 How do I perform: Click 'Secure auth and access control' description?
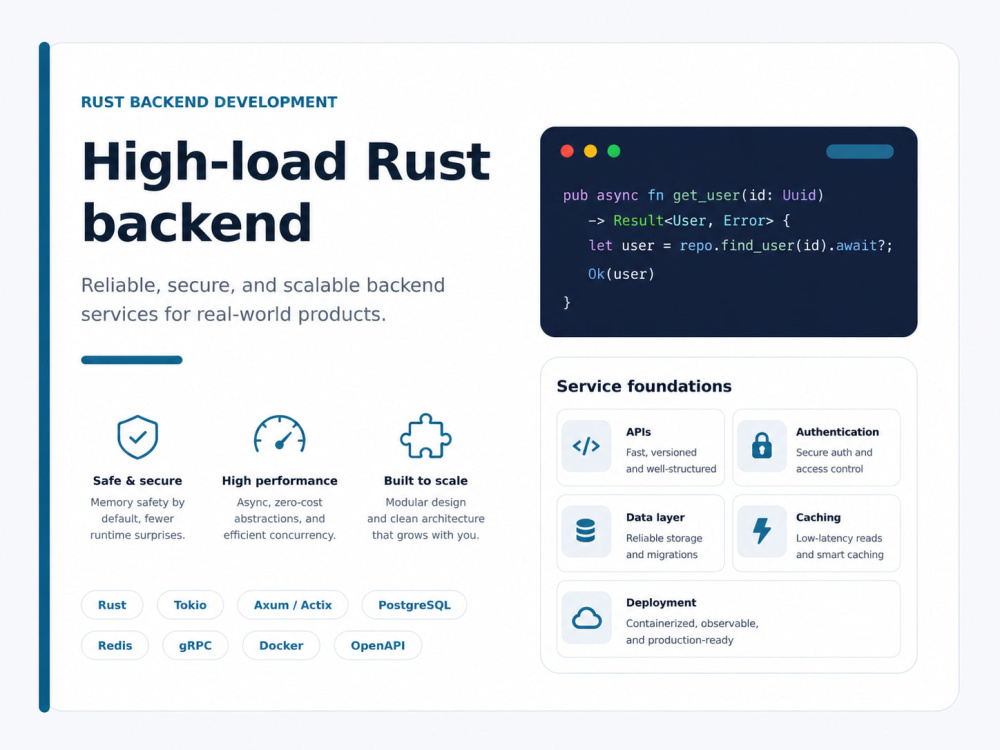(x=834, y=460)
